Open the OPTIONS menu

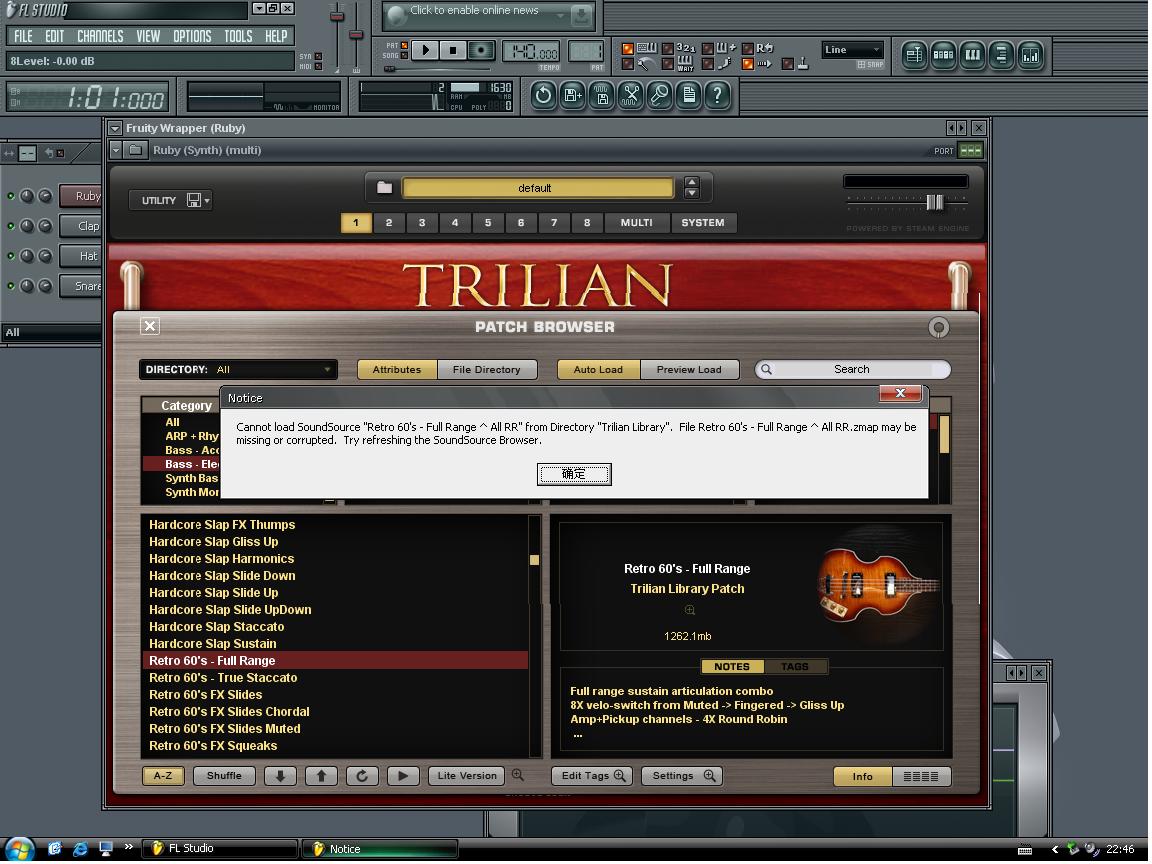[192, 36]
